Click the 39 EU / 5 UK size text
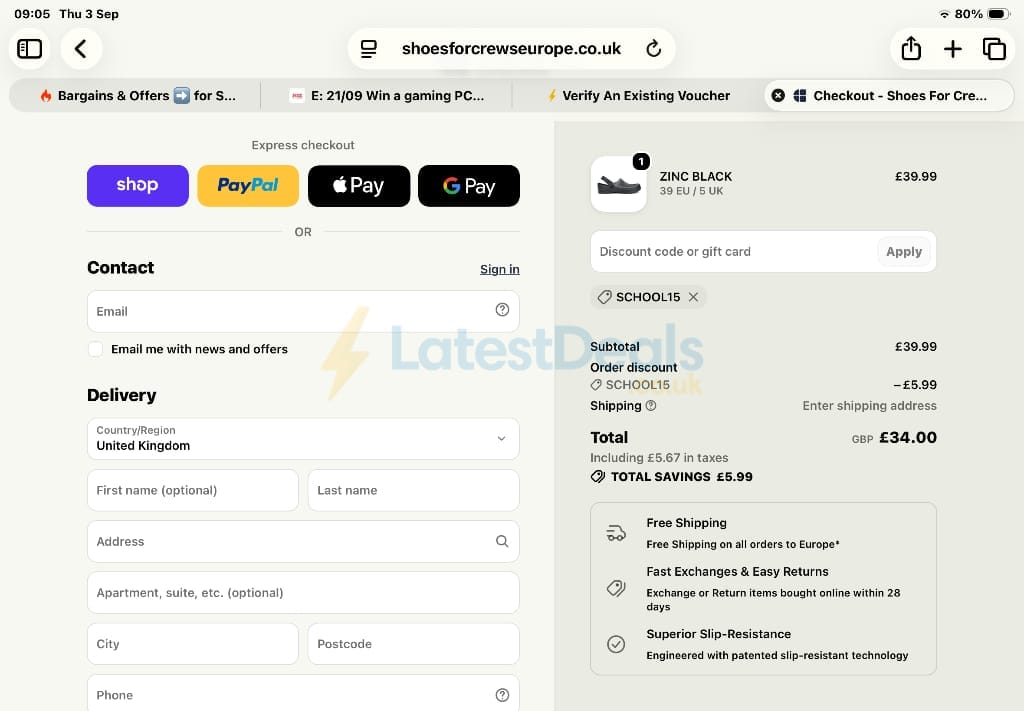Screen dimensions: 1024x711 pyautogui.click(x=691, y=191)
